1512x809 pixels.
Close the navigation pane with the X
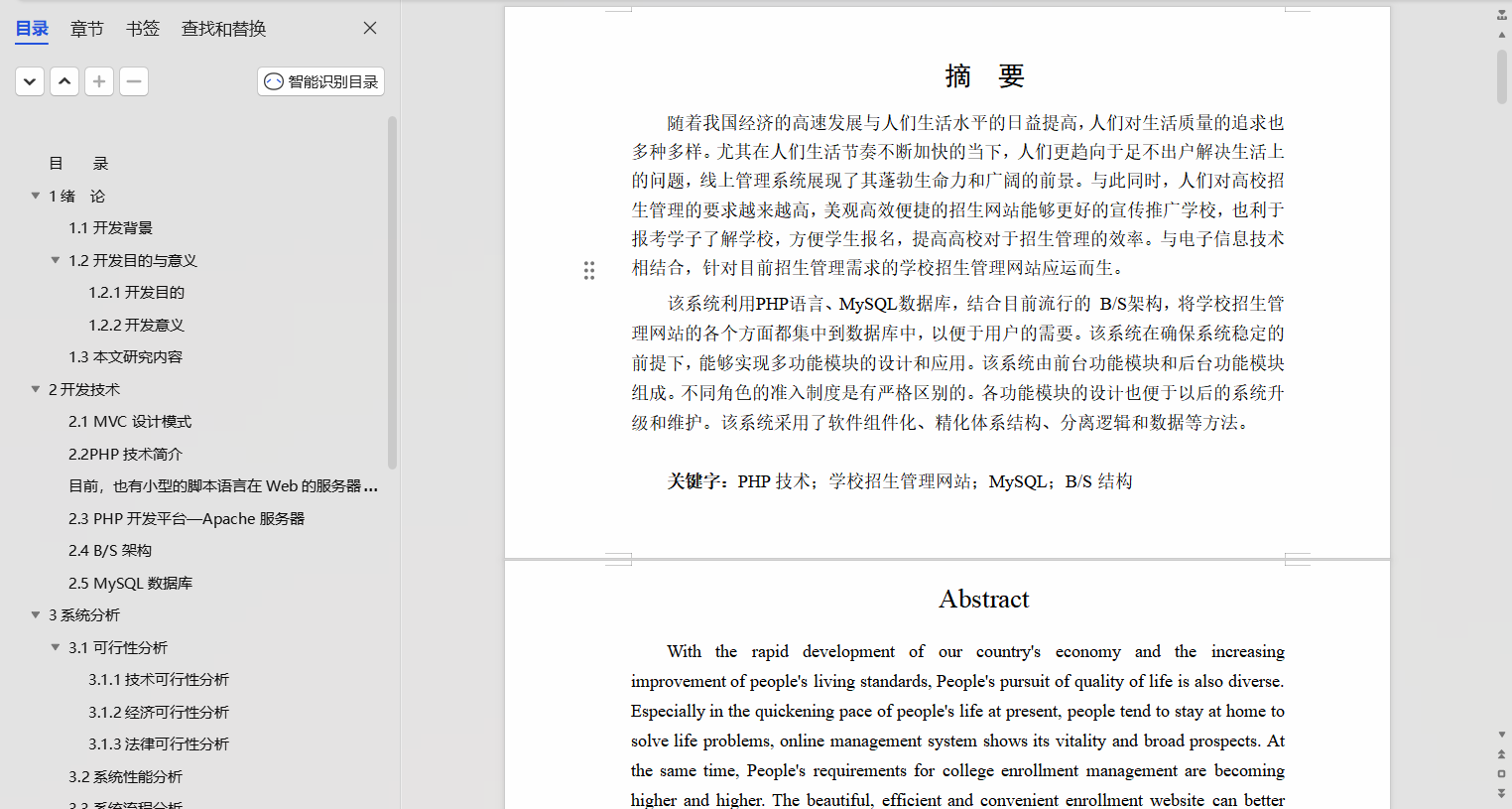coord(370,28)
